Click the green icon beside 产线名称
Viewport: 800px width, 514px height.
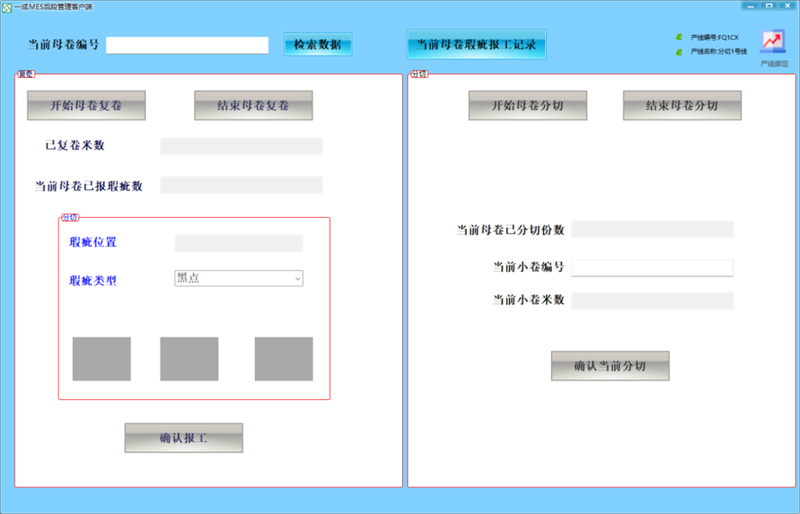click(x=680, y=51)
